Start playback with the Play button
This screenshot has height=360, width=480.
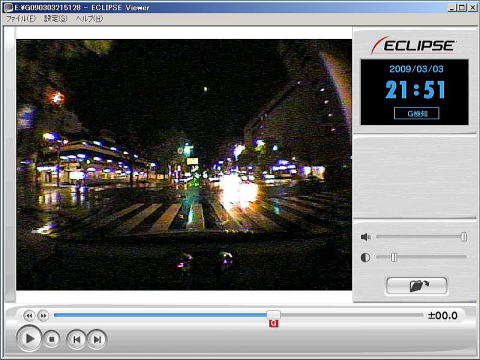pyautogui.click(x=29, y=339)
